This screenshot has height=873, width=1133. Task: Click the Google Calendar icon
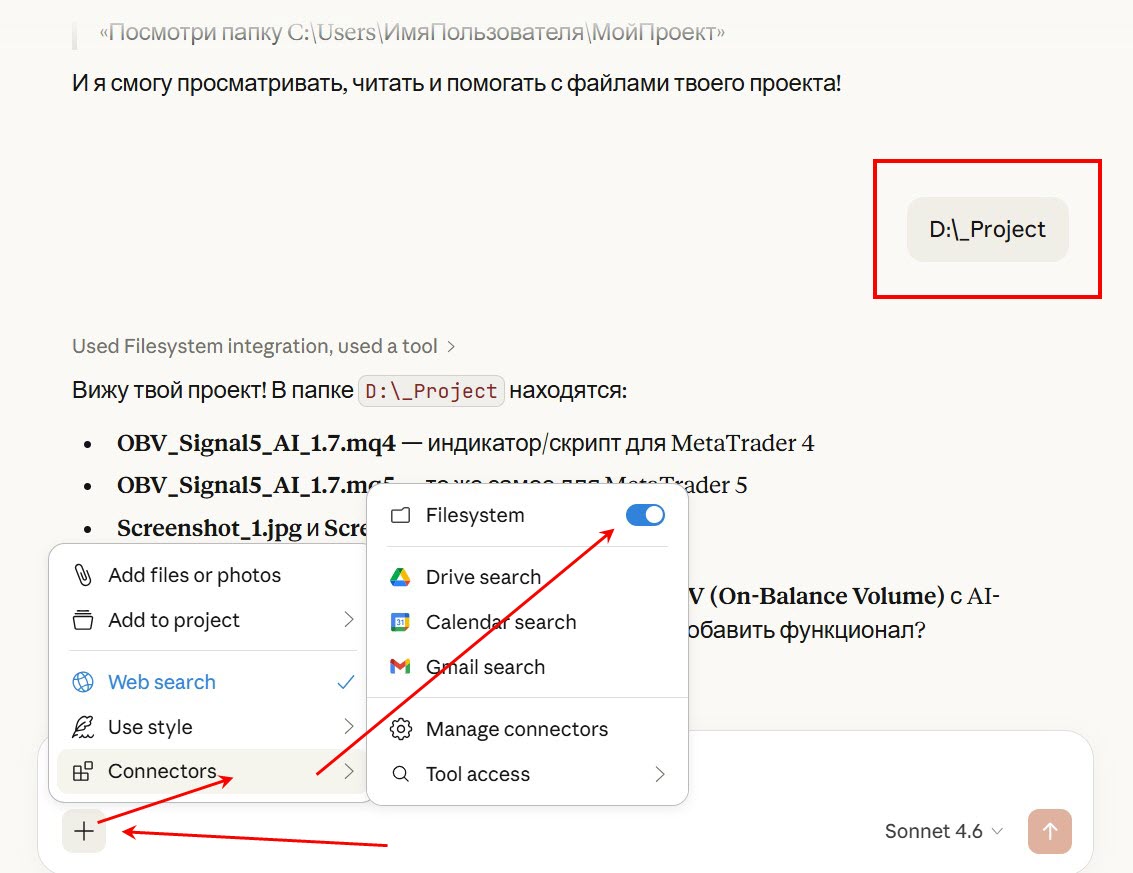(x=400, y=622)
